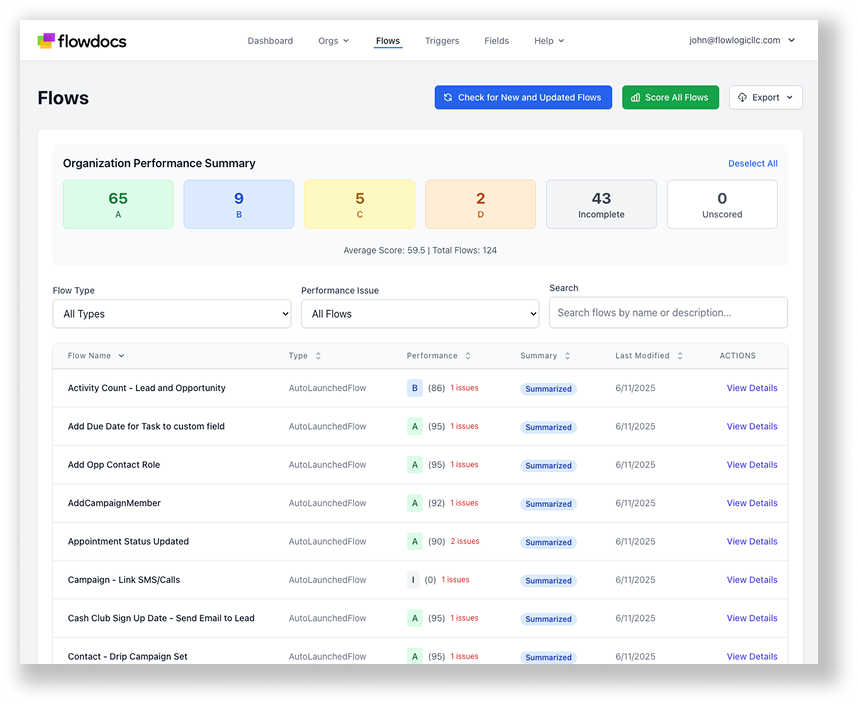Viewport: 858px width, 704px height.
Task: Click the bar chart icon in Score All Flows
Action: pos(635,97)
